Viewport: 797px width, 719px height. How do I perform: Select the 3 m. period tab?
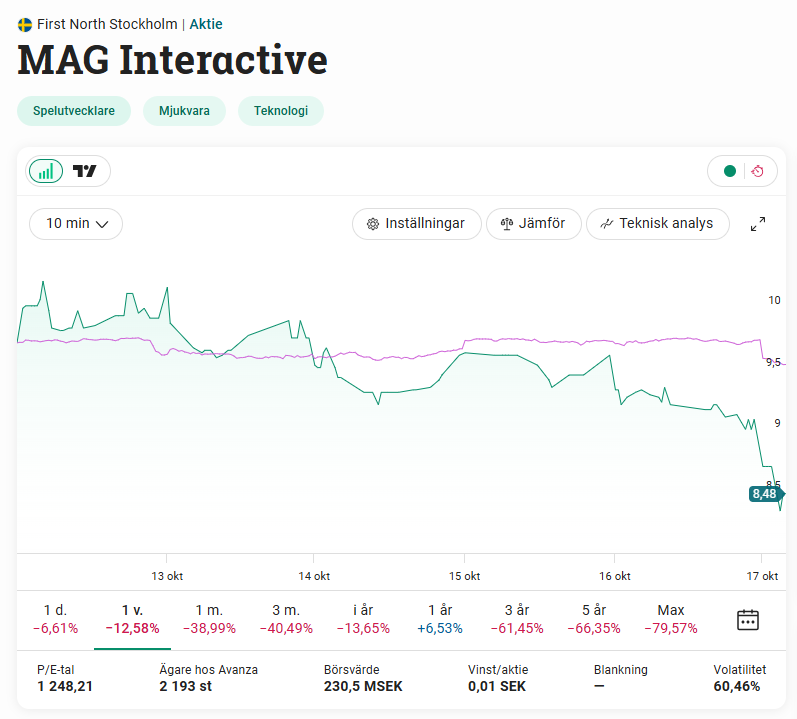[286, 619]
